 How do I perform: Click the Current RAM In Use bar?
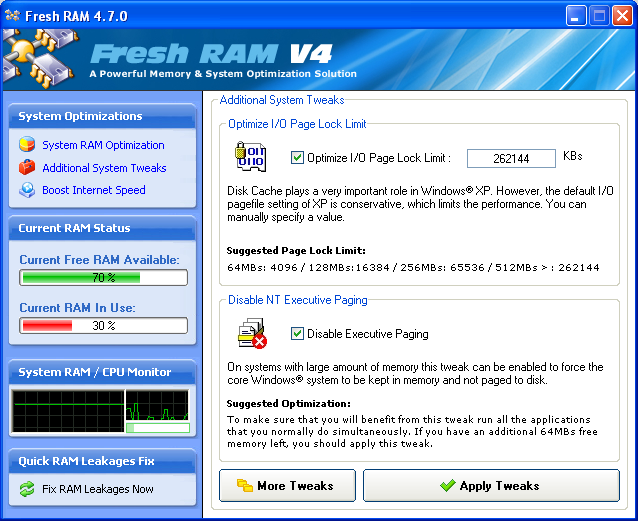[103, 326]
